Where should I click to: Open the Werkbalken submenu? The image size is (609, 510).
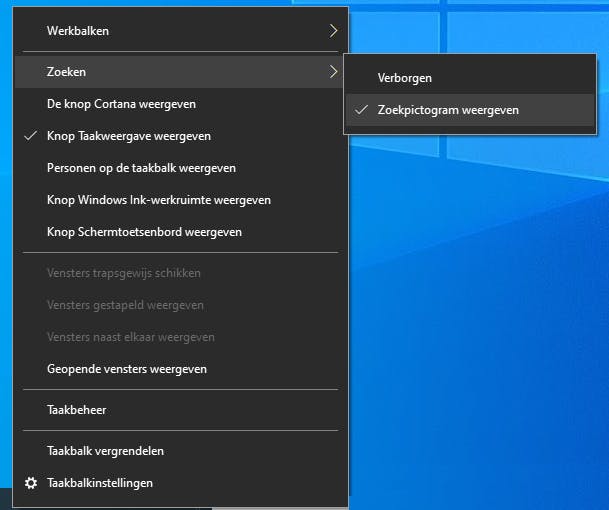[x=181, y=31]
